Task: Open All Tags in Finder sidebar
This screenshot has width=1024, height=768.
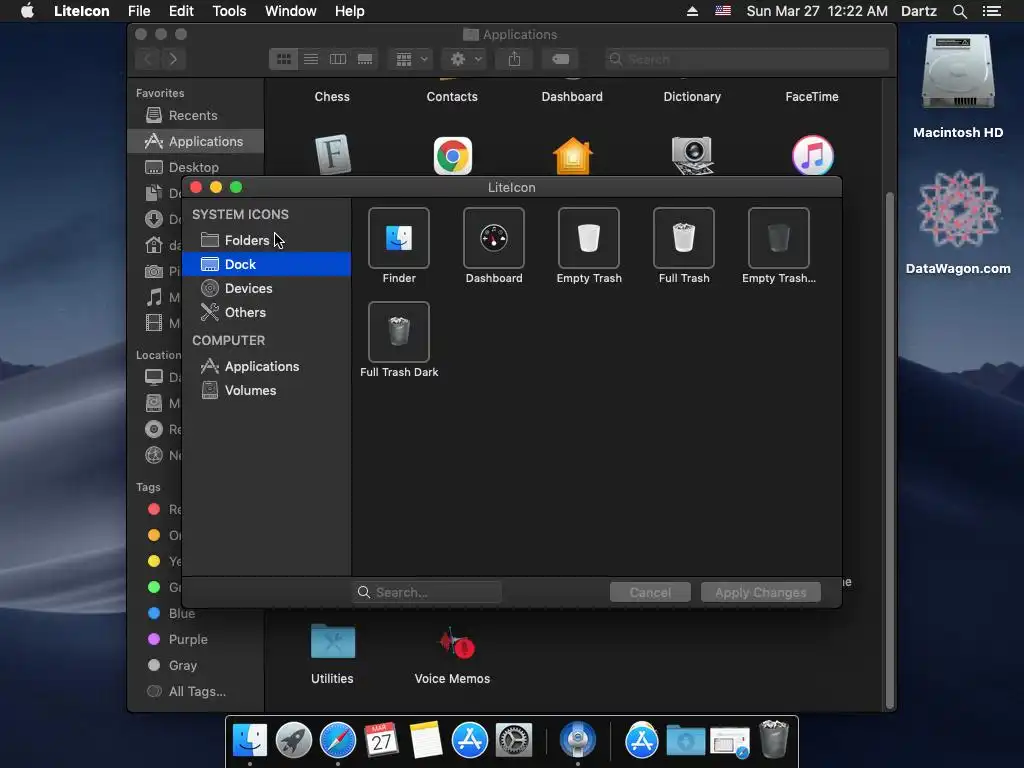Action: 195,692
